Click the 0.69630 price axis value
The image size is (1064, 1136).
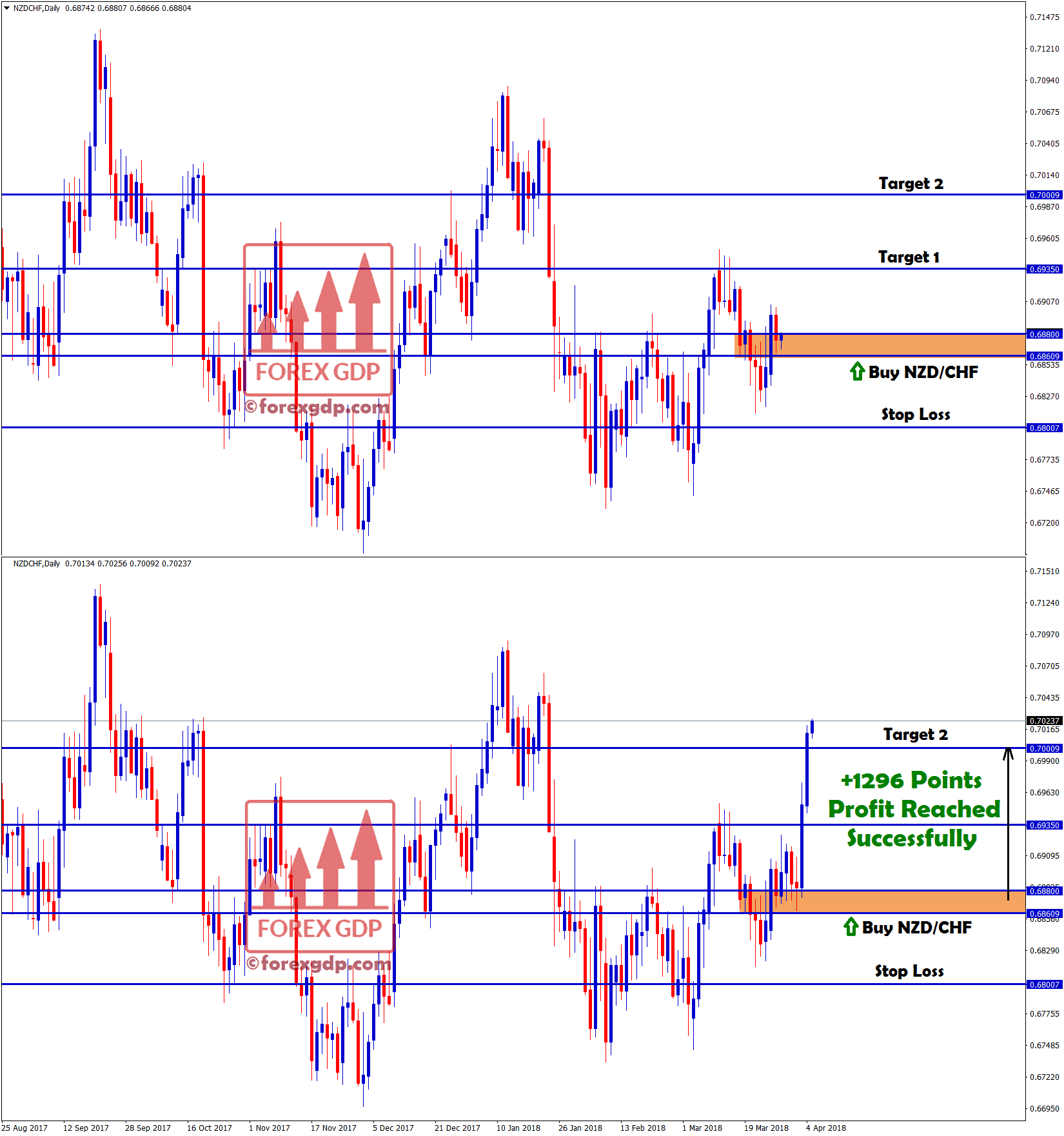1045,793
